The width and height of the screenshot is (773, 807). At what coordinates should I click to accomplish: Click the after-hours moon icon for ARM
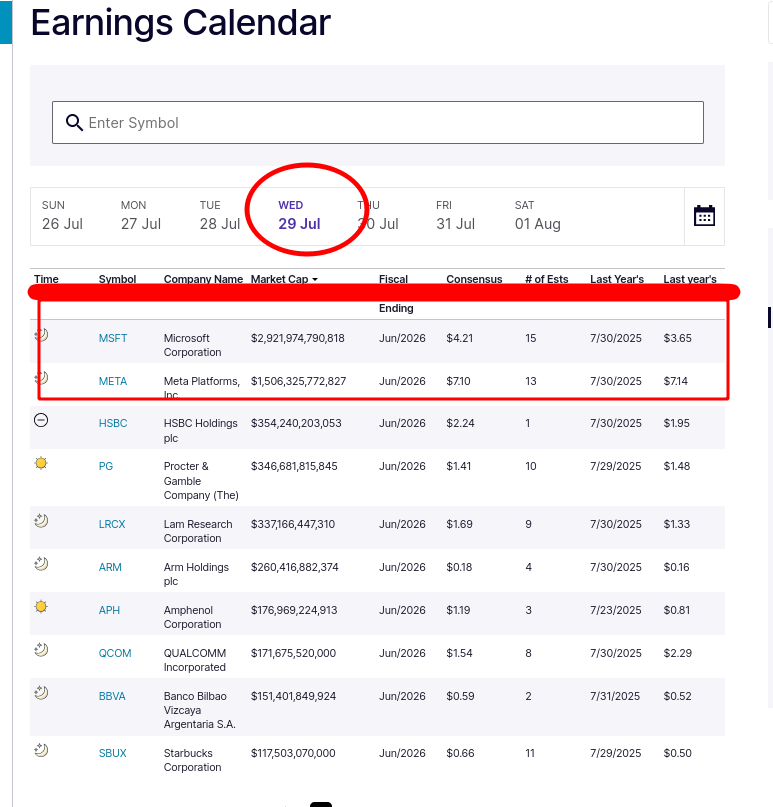[41, 564]
